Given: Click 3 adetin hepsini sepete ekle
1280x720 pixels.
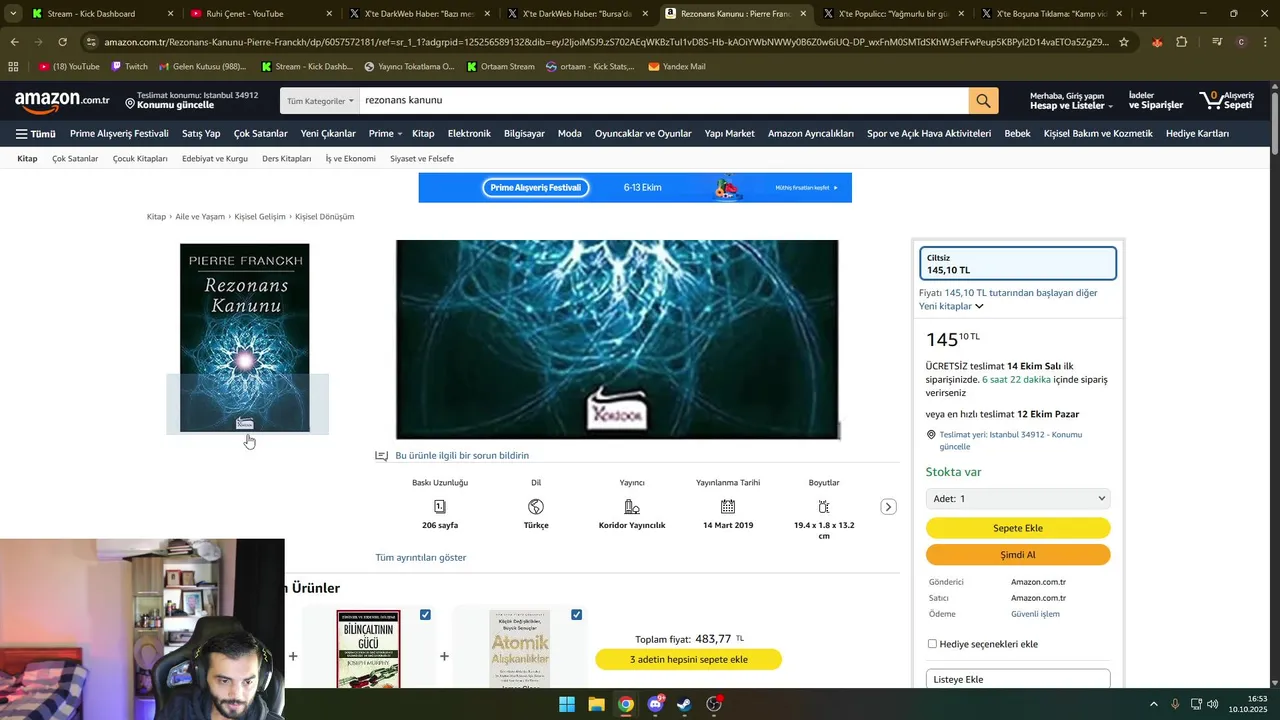Looking at the screenshot, I should click(x=688, y=660).
